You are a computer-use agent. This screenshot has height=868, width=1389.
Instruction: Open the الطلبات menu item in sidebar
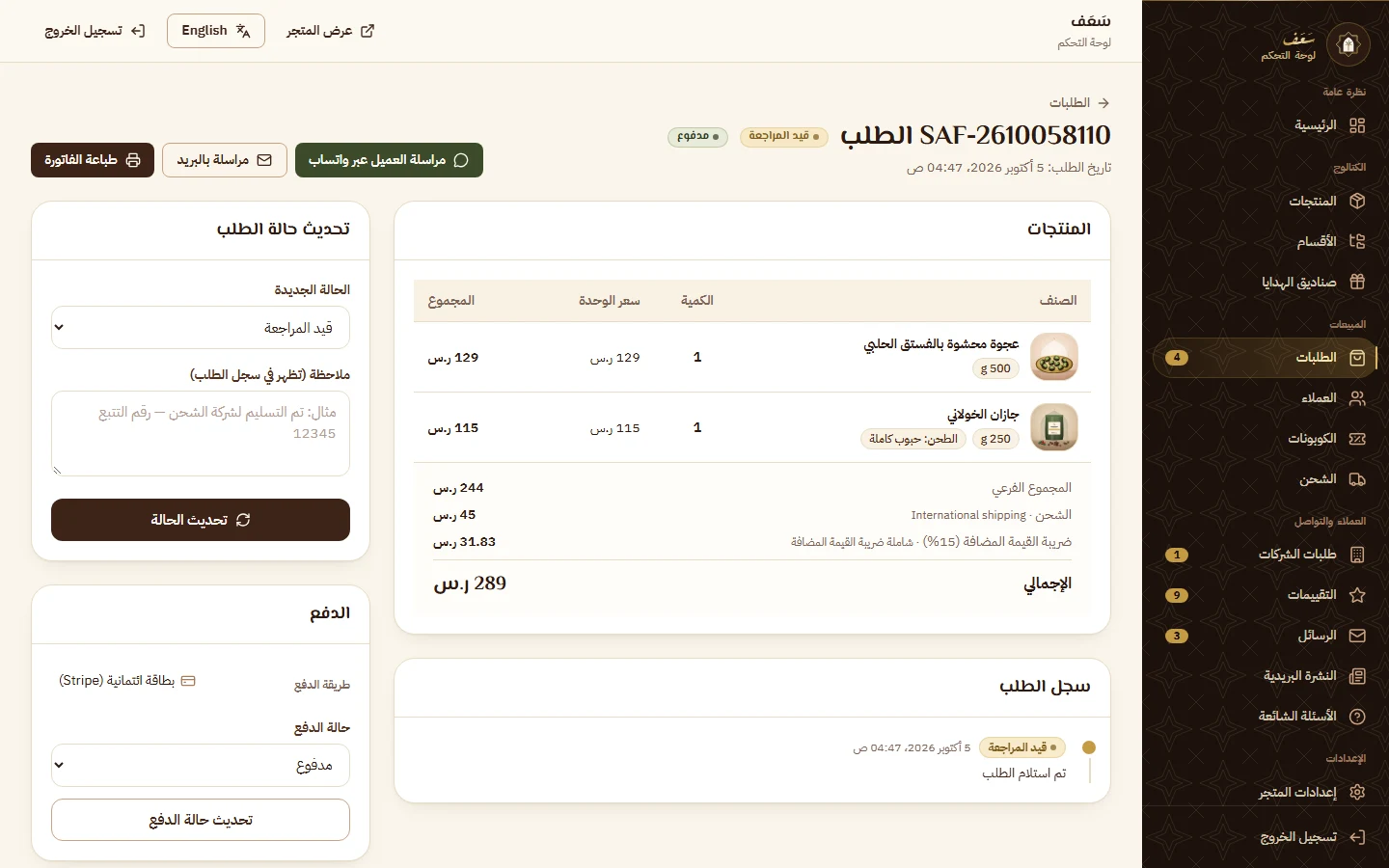point(1265,358)
